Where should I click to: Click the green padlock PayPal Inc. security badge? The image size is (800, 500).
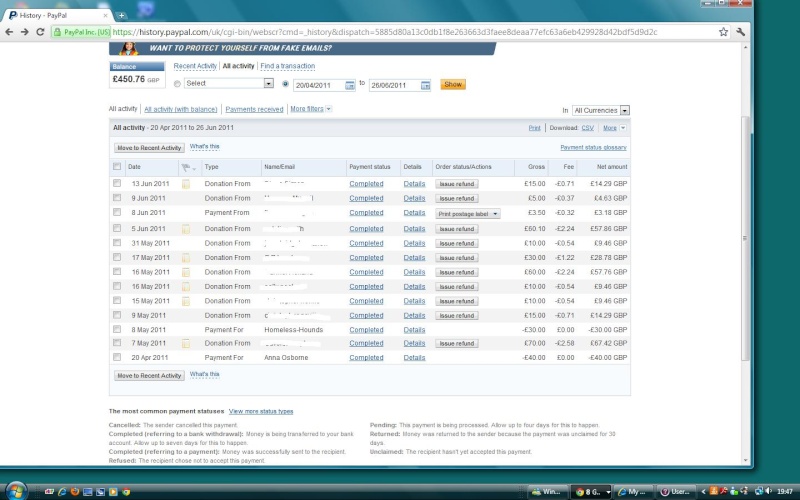coord(82,32)
